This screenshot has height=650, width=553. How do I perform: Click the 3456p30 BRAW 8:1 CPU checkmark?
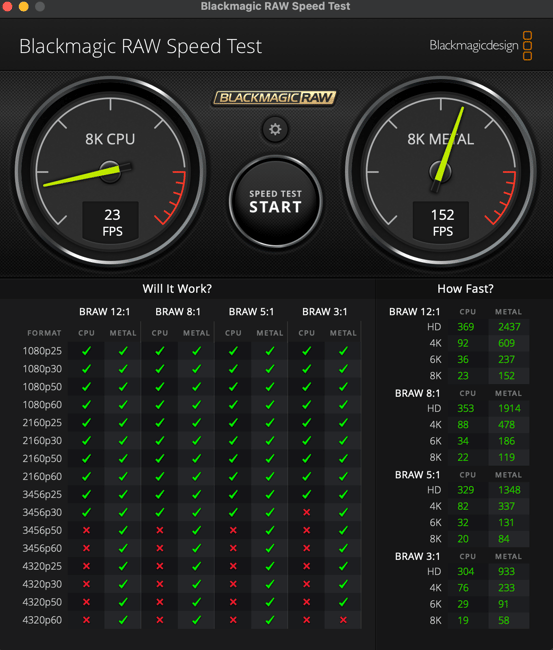[x=160, y=512]
